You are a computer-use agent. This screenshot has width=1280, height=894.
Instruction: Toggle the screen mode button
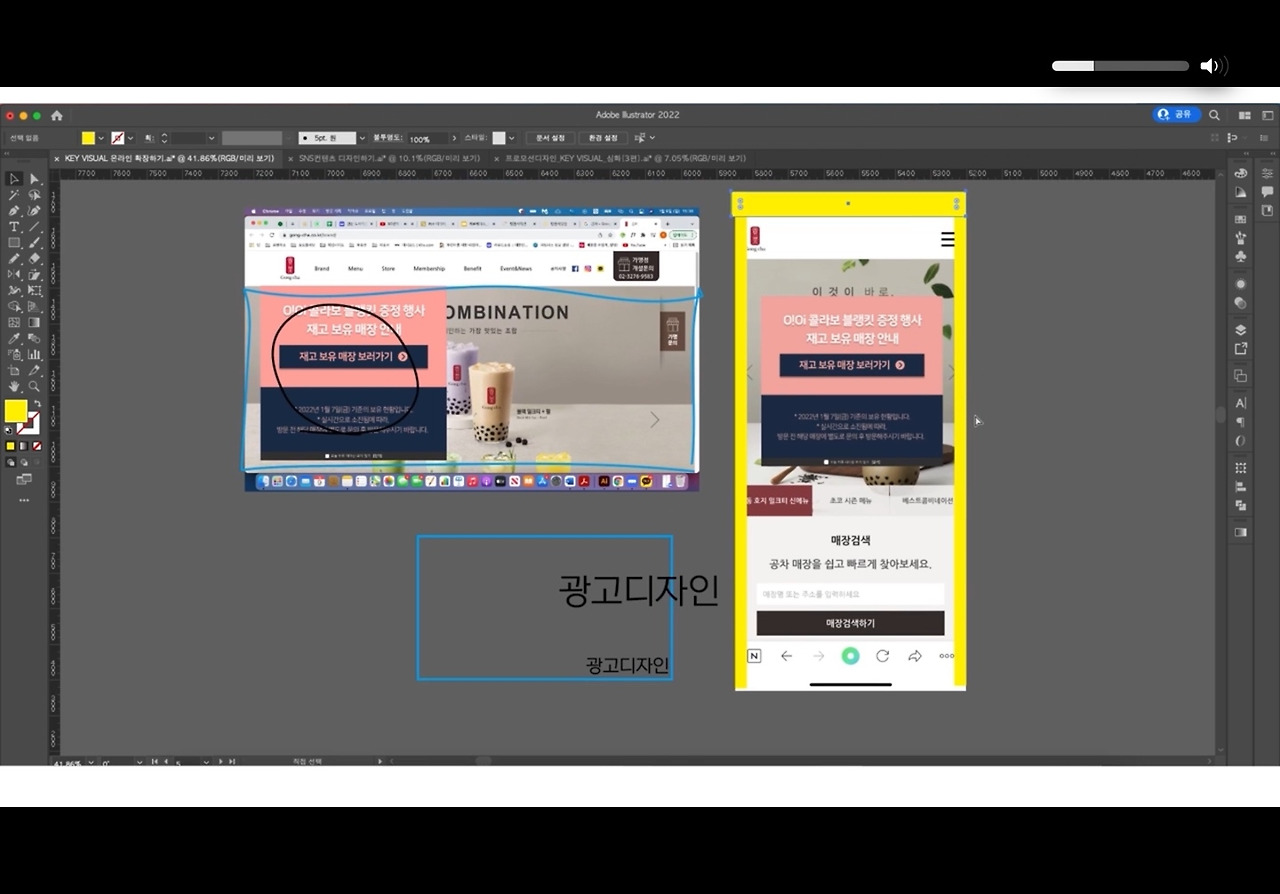tap(24, 480)
